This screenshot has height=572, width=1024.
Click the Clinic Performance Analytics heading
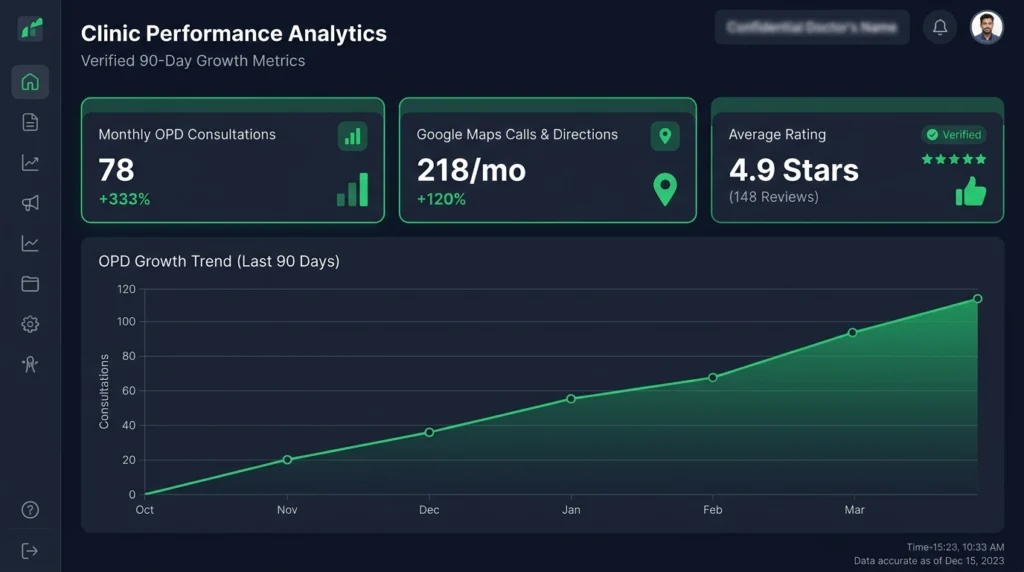pyautogui.click(x=234, y=33)
